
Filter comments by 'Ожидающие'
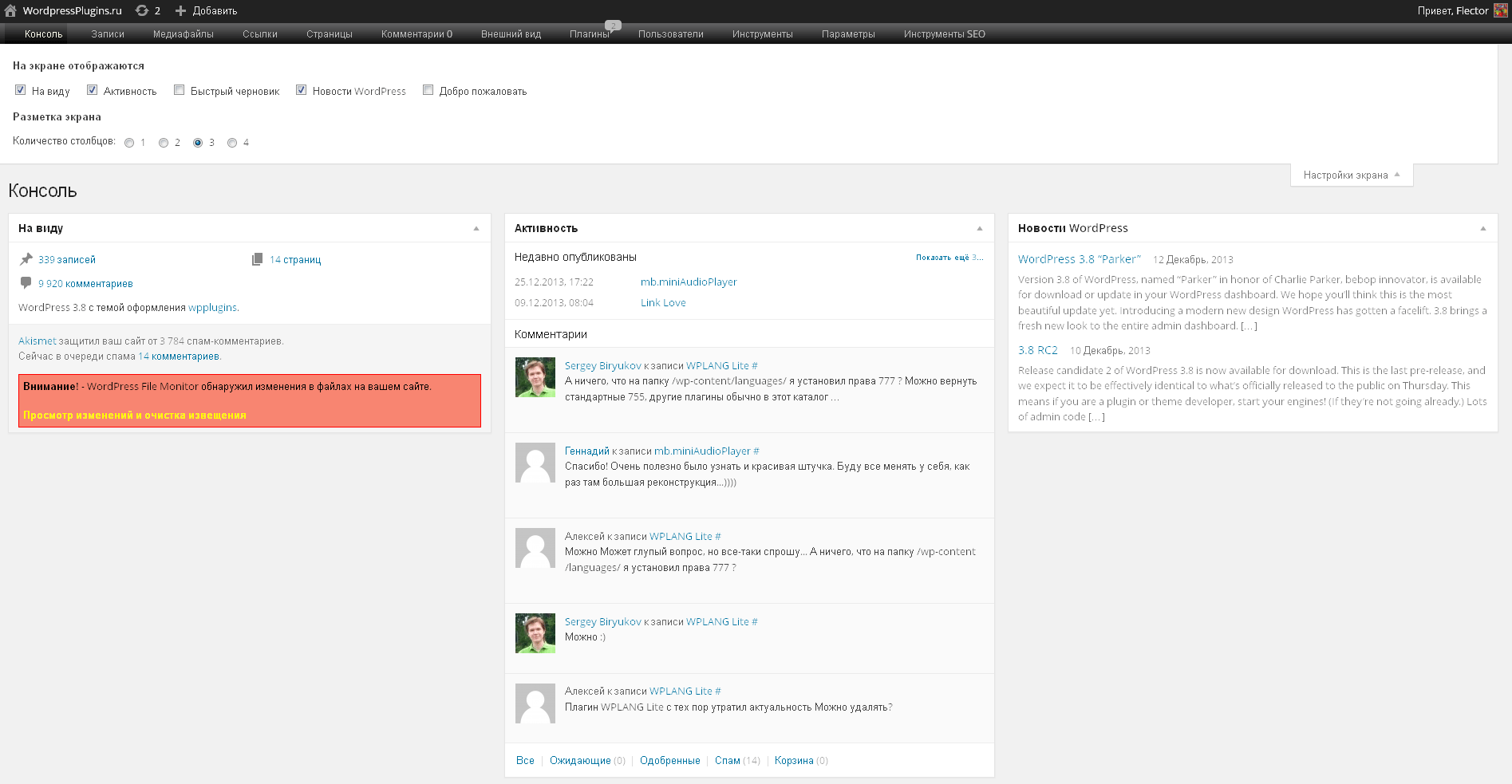[x=580, y=761]
